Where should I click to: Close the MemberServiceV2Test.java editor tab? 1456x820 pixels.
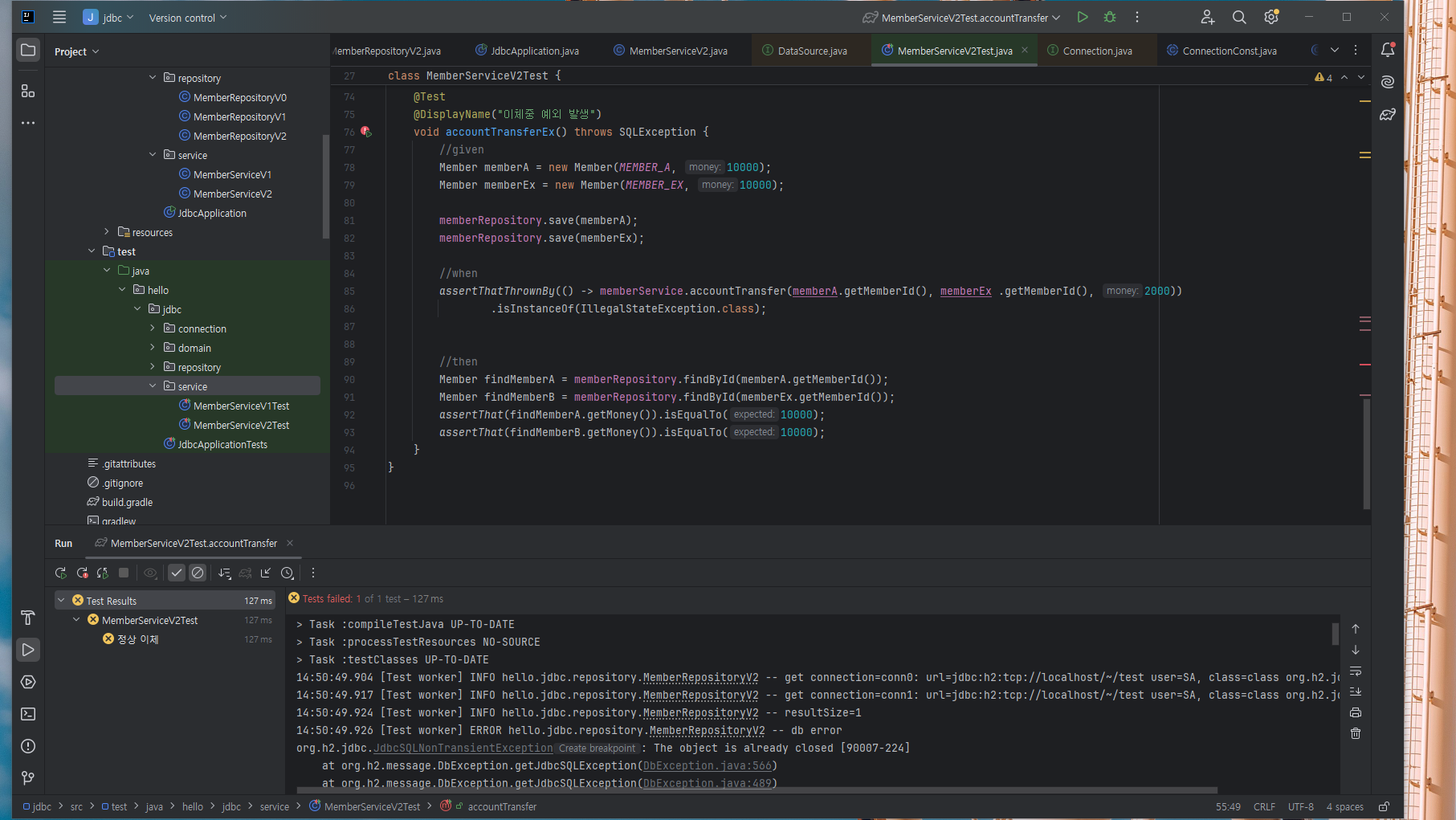(1025, 50)
